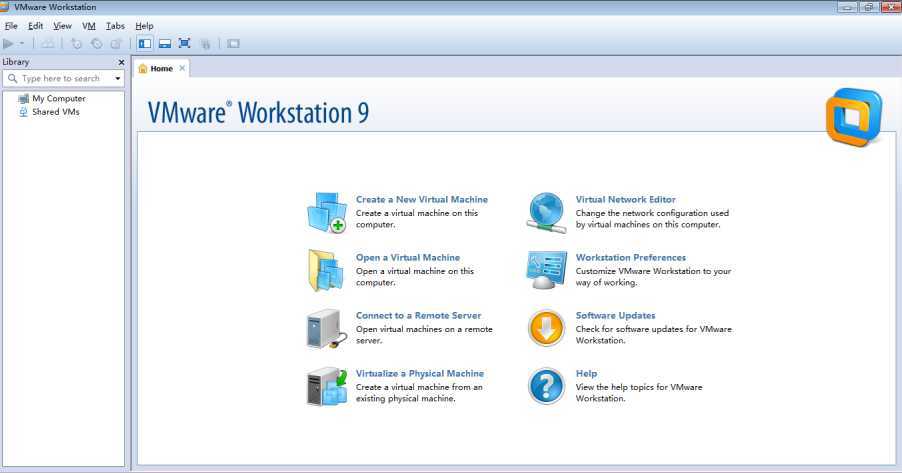The height and width of the screenshot is (473, 902).
Task: Toggle the thumbnail bar toolbar icon
Action: click(x=165, y=44)
